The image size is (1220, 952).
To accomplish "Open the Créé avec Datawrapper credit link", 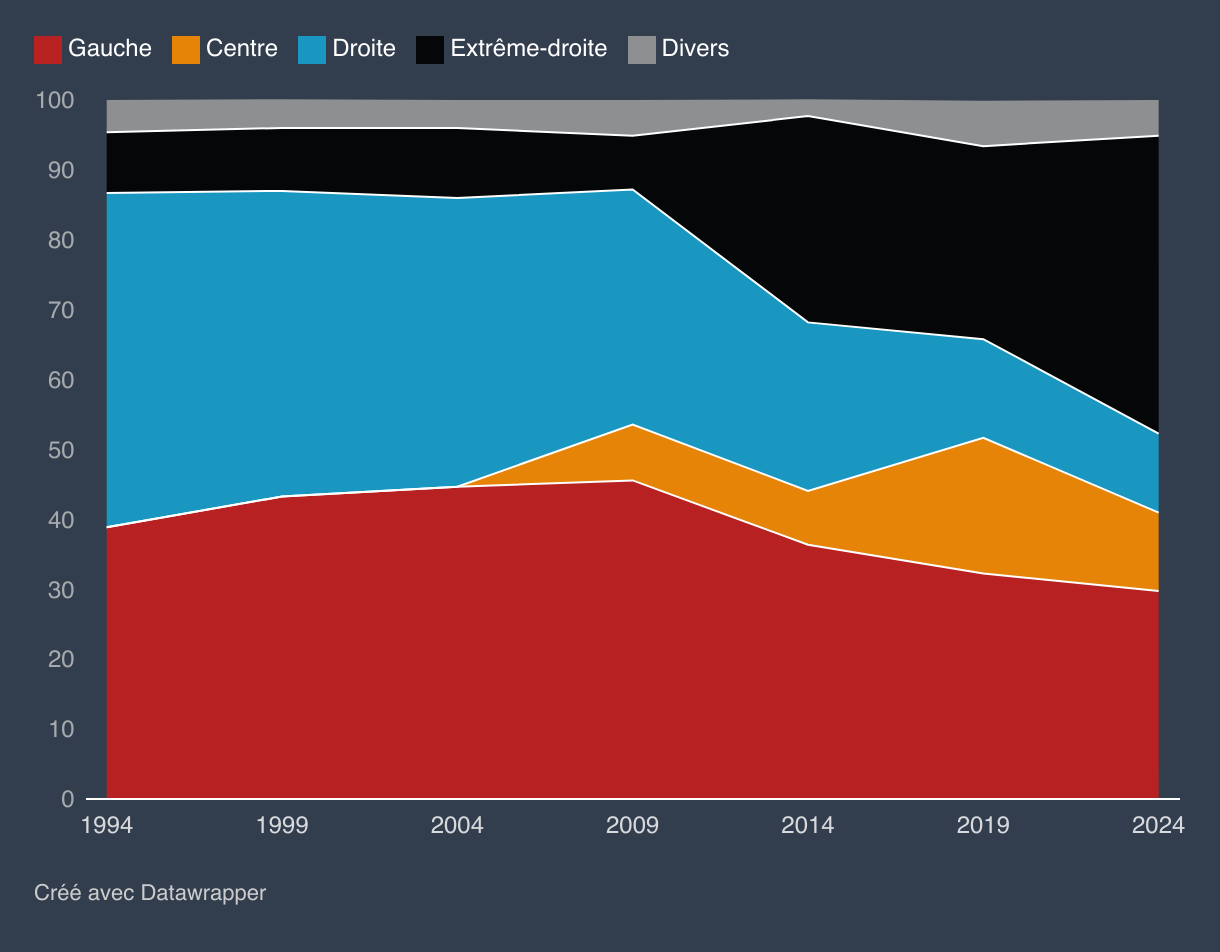I will tap(150, 892).
